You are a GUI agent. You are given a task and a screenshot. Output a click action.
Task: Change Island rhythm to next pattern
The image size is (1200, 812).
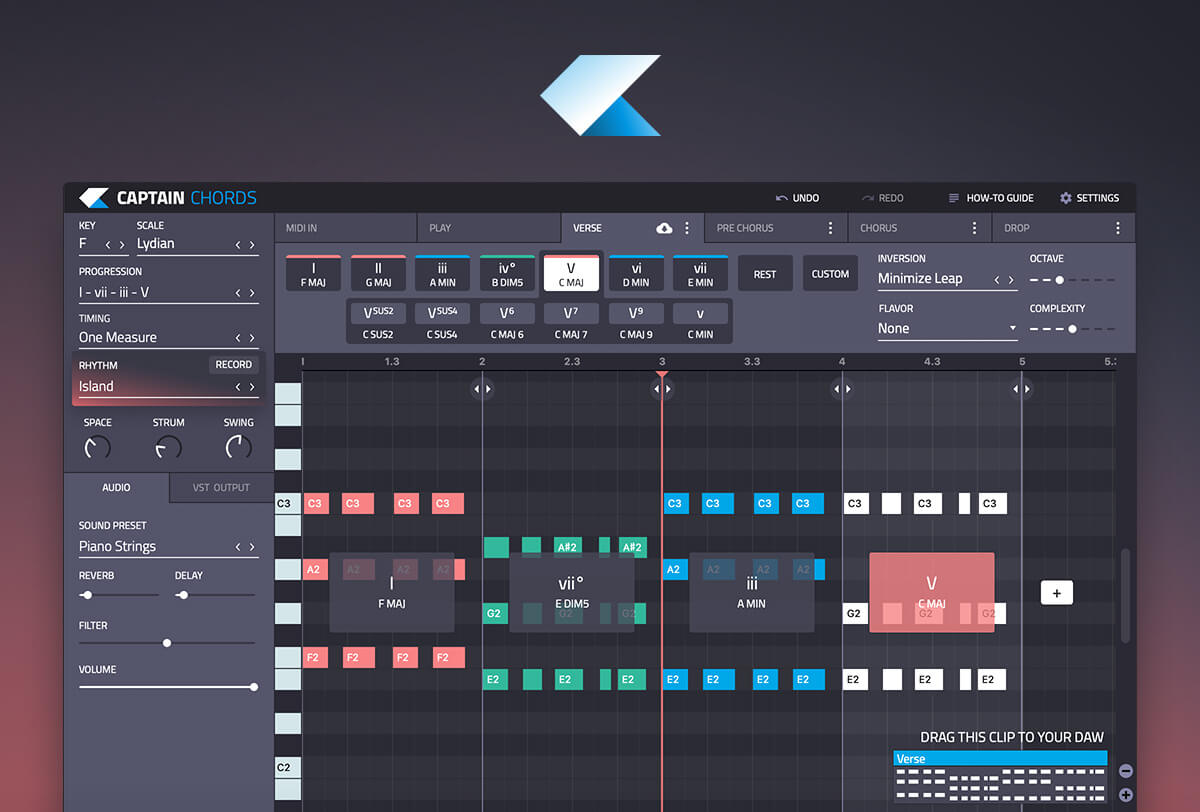coord(252,387)
